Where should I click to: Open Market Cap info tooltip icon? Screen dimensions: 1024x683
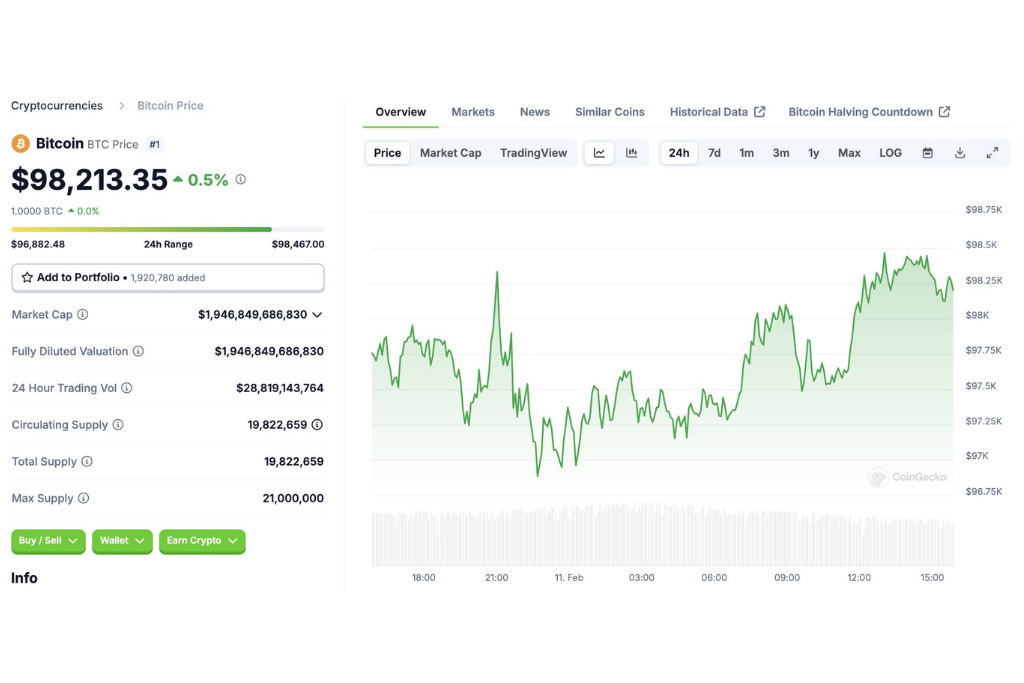pyautogui.click(x=83, y=315)
